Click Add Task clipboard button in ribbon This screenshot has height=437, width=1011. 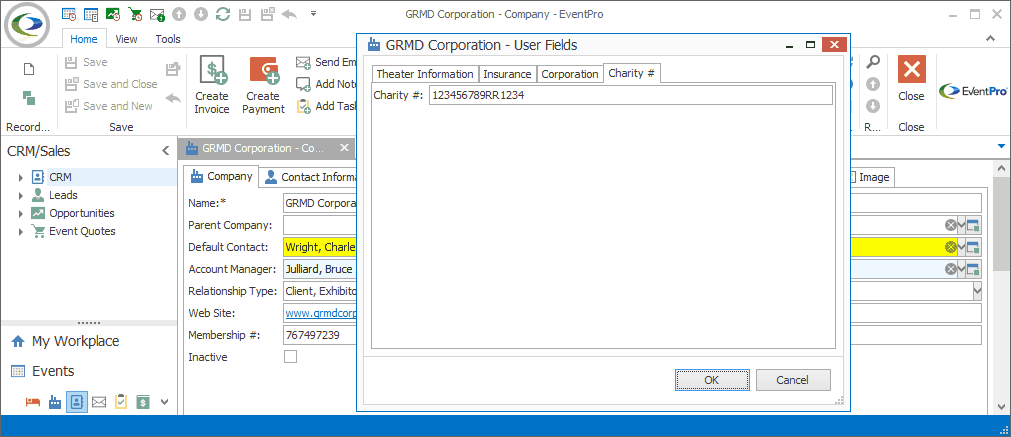click(x=326, y=106)
